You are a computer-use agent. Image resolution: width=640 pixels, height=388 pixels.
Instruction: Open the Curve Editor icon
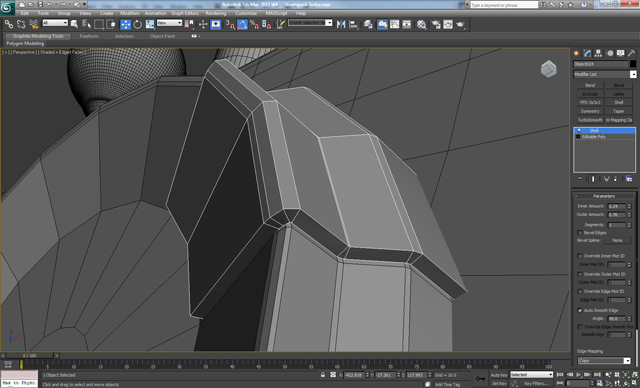pyautogui.click(x=395, y=24)
